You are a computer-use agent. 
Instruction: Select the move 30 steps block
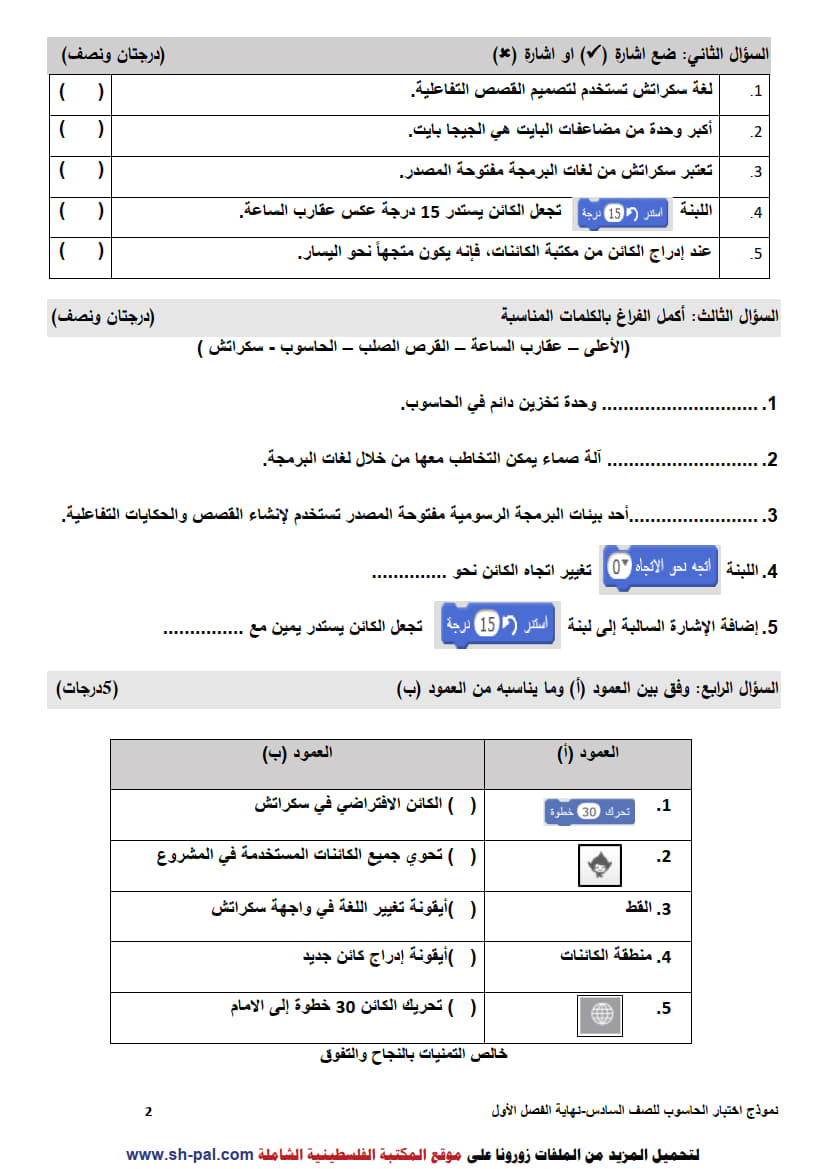(589, 812)
